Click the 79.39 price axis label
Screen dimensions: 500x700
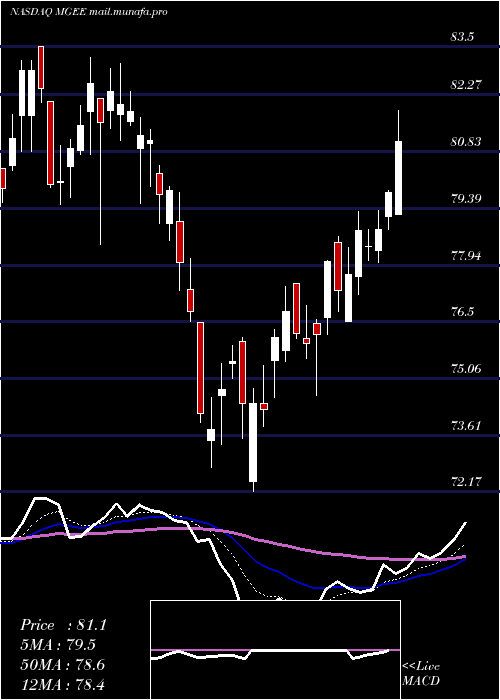tap(467, 199)
